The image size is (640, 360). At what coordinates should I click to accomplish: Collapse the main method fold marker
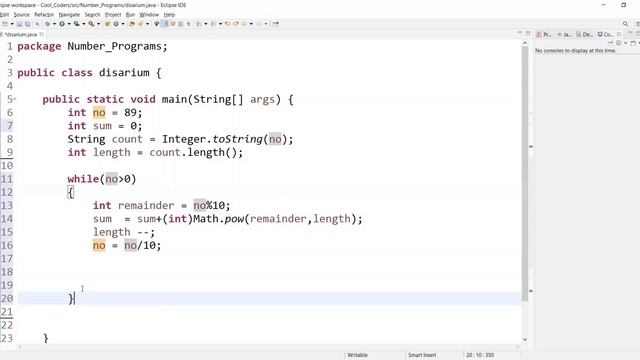pos(15,99)
